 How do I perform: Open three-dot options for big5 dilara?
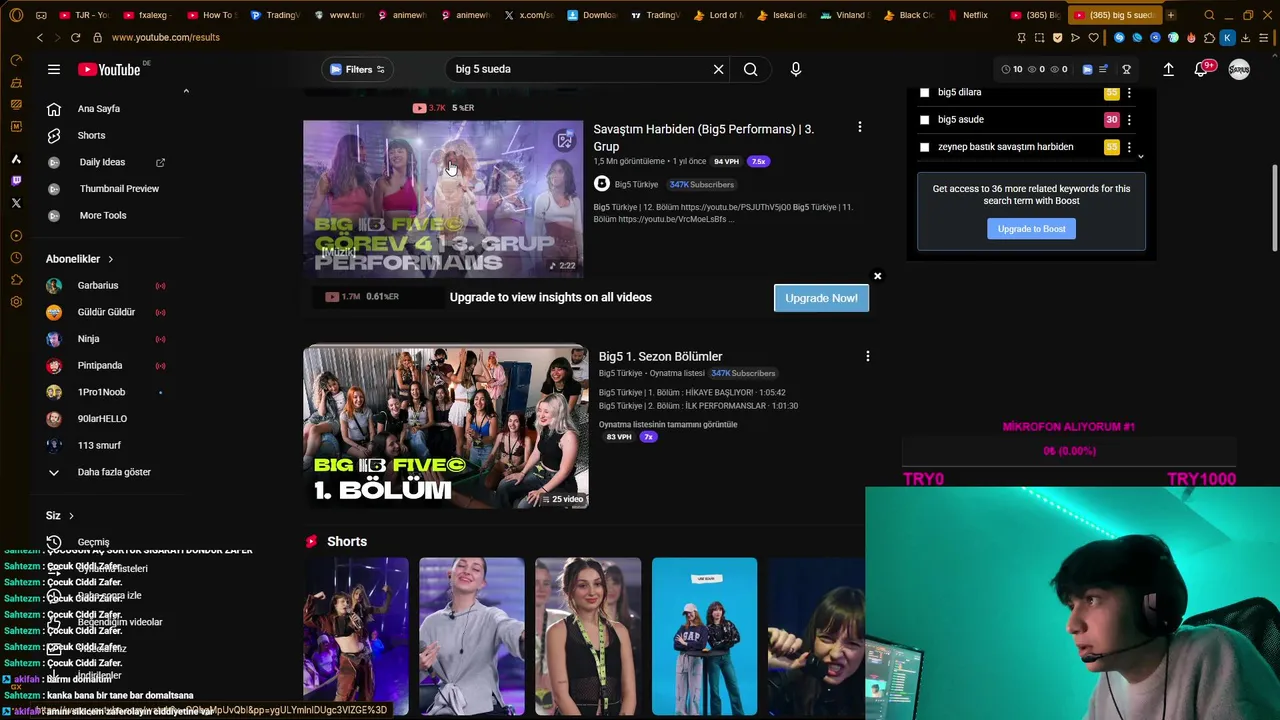(1129, 92)
